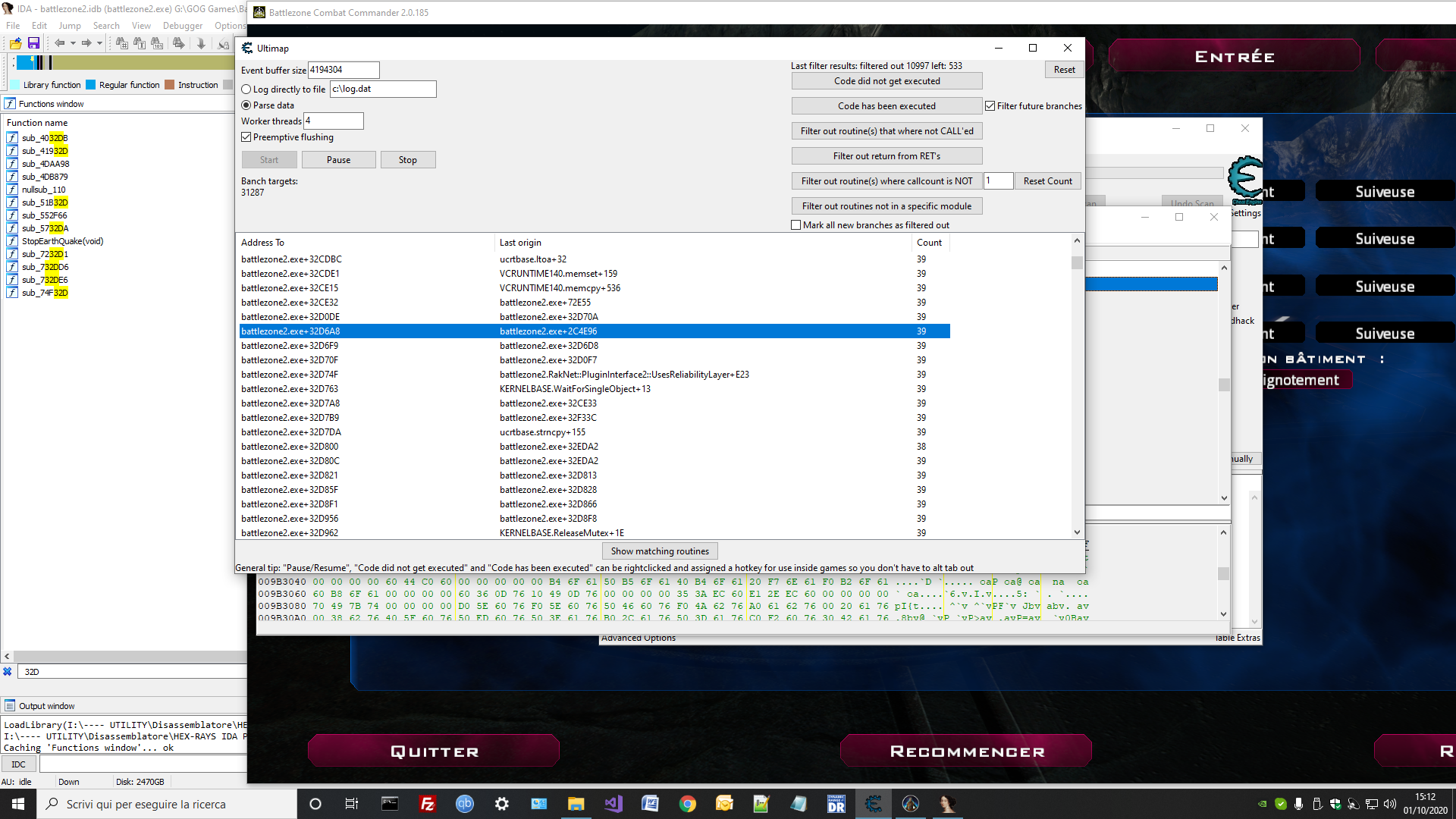The width and height of the screenshot is (1456, 819).
Task: Check 'Mark all new branches as filtered out'
Action: click(x=796, y=224)
